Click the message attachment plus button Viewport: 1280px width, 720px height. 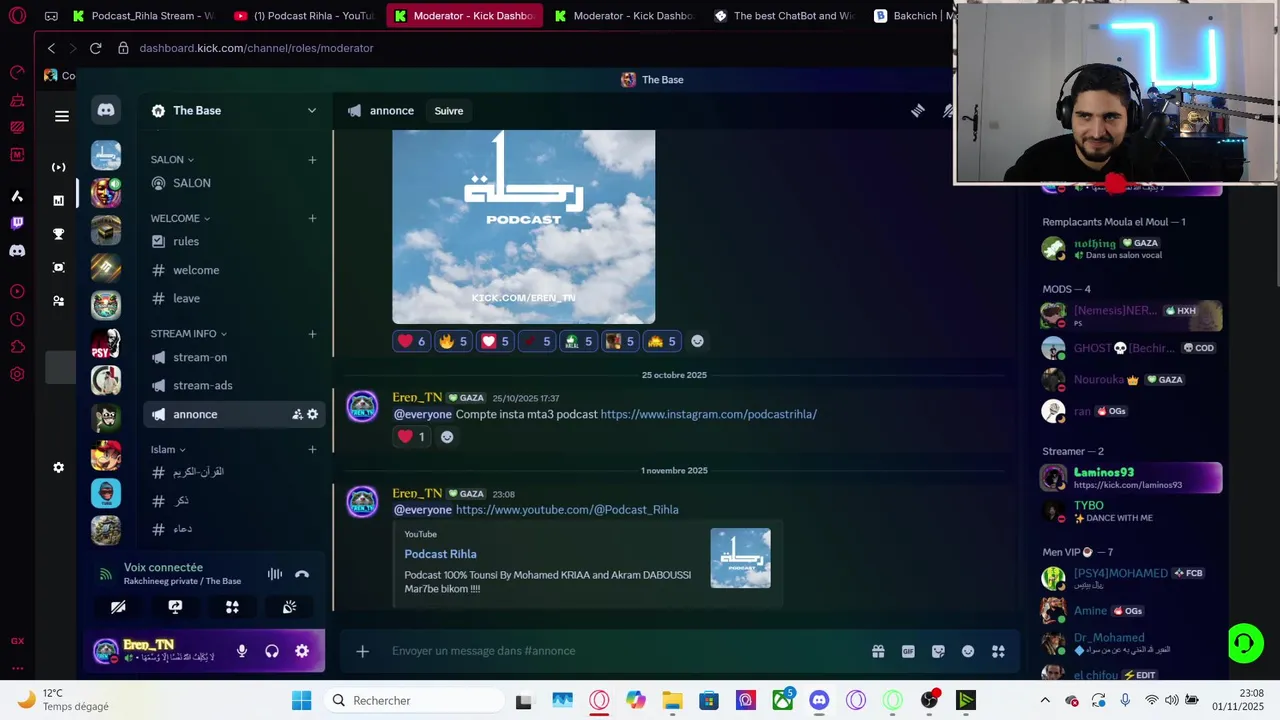tap(362, 651)
